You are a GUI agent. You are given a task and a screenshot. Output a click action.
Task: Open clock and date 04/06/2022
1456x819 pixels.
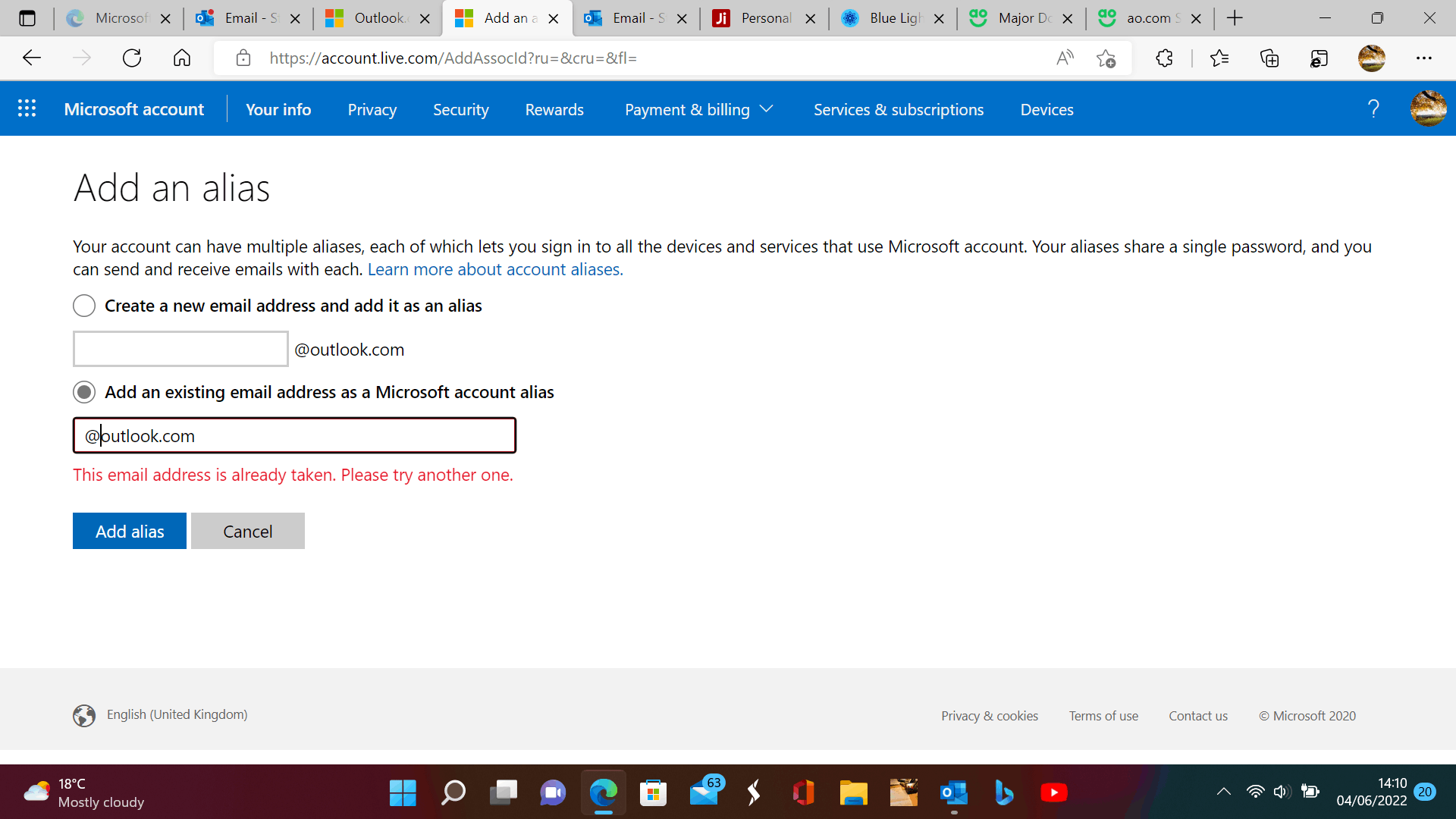click(1371, 792)
